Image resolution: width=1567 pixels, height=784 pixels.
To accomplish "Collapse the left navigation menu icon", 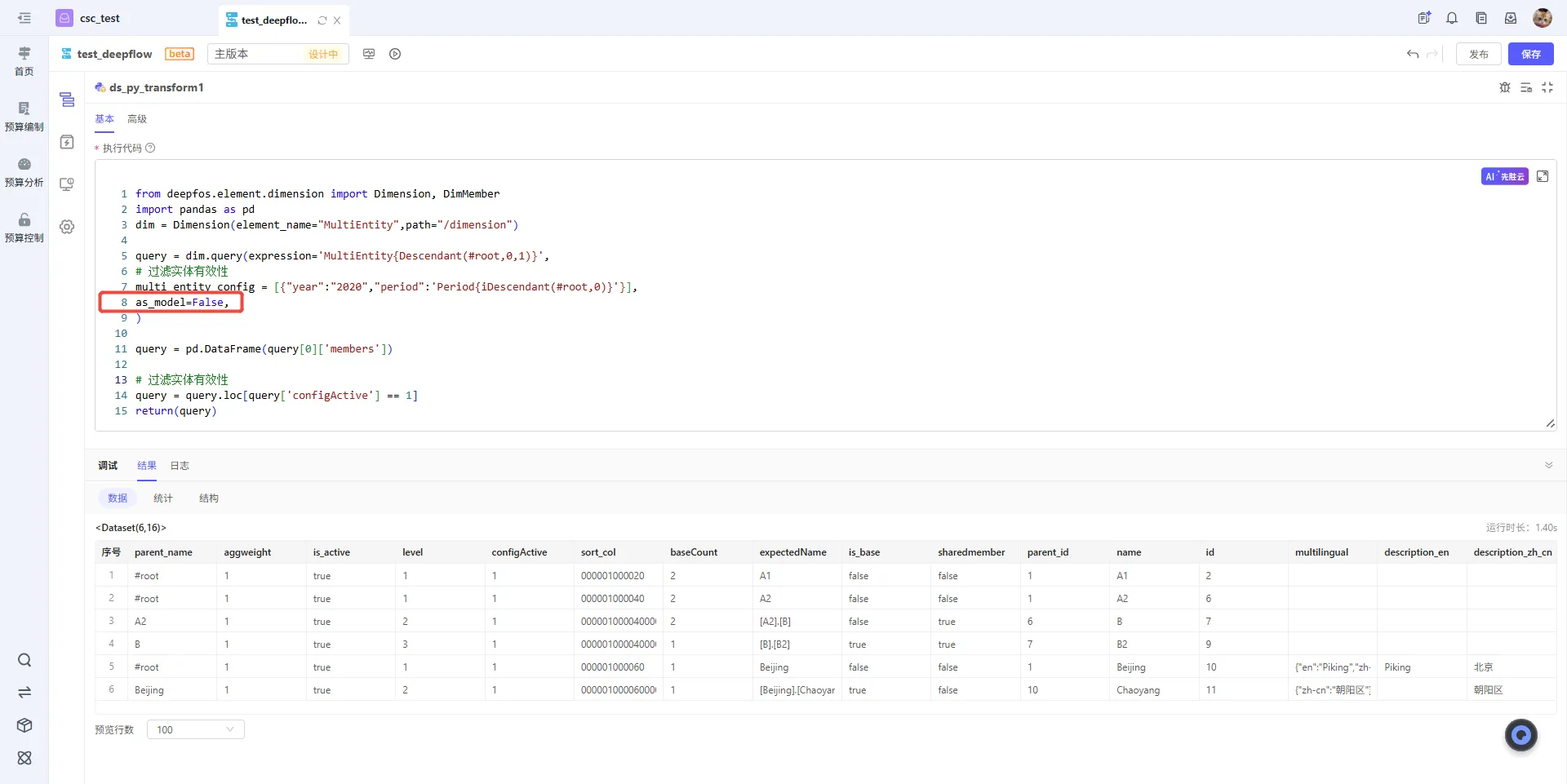I will [24, 18].
